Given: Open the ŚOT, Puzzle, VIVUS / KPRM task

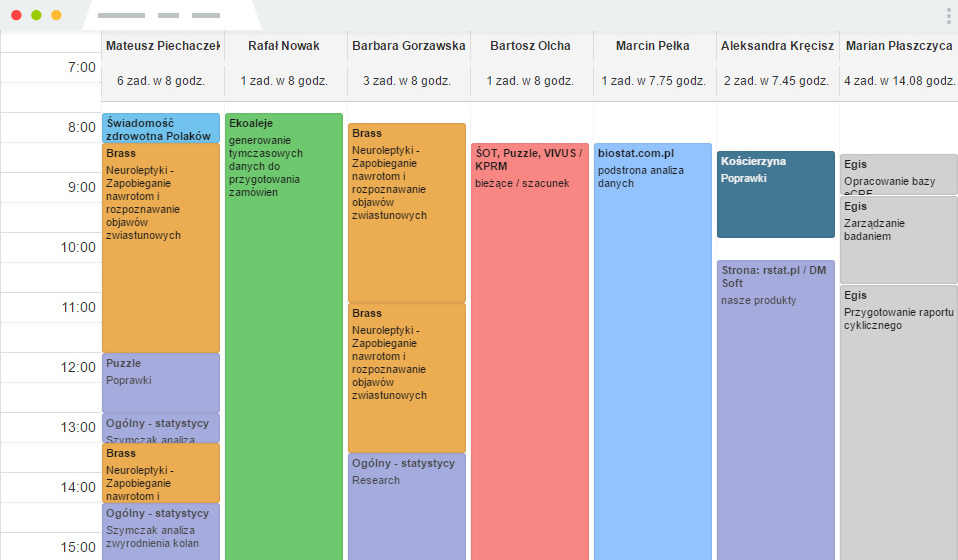Looking at the screenshot, I should pyautogui.click(x=530, y=352).
